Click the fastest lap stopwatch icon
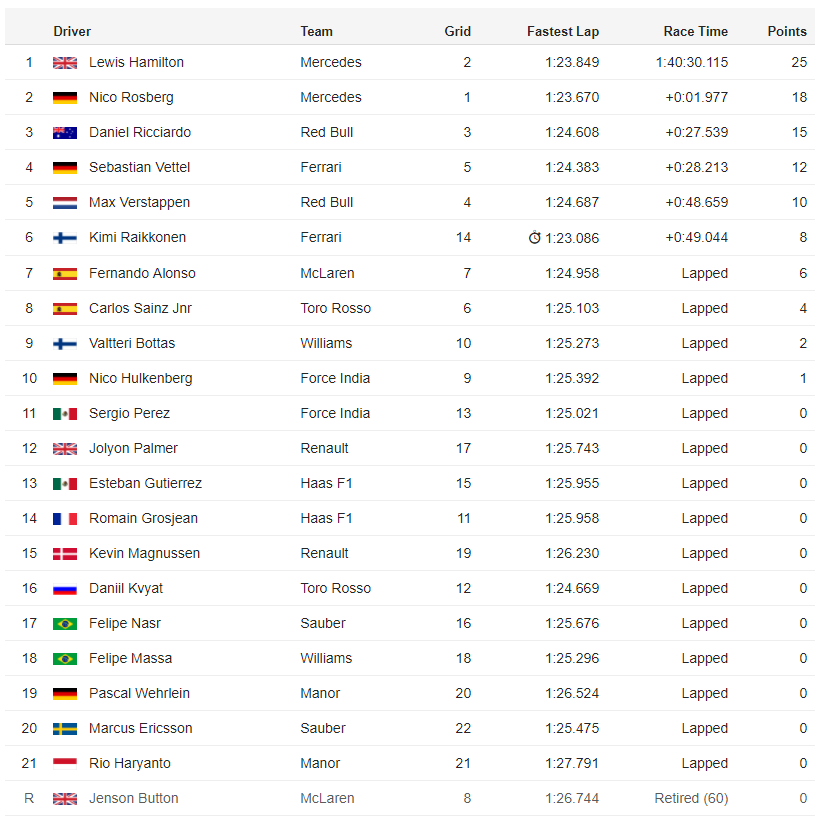This screenshot has width=822, height=819. point(534,238)
